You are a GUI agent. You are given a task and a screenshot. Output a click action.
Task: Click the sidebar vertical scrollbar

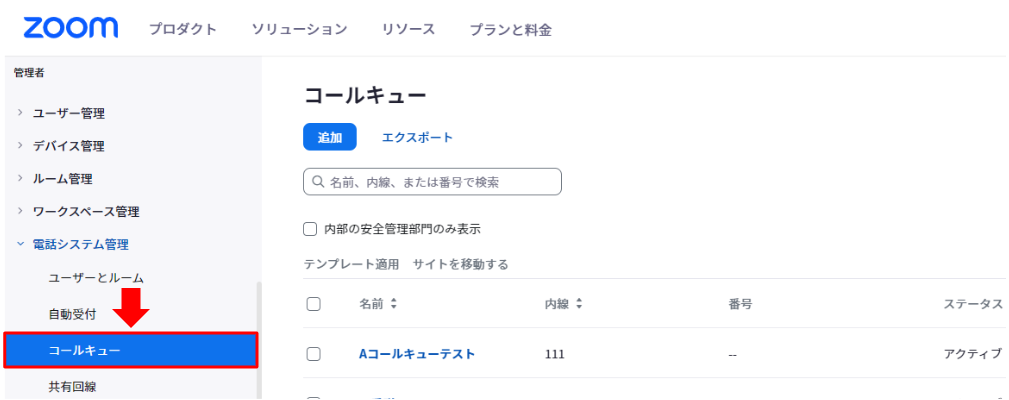(x=259, y=340)
